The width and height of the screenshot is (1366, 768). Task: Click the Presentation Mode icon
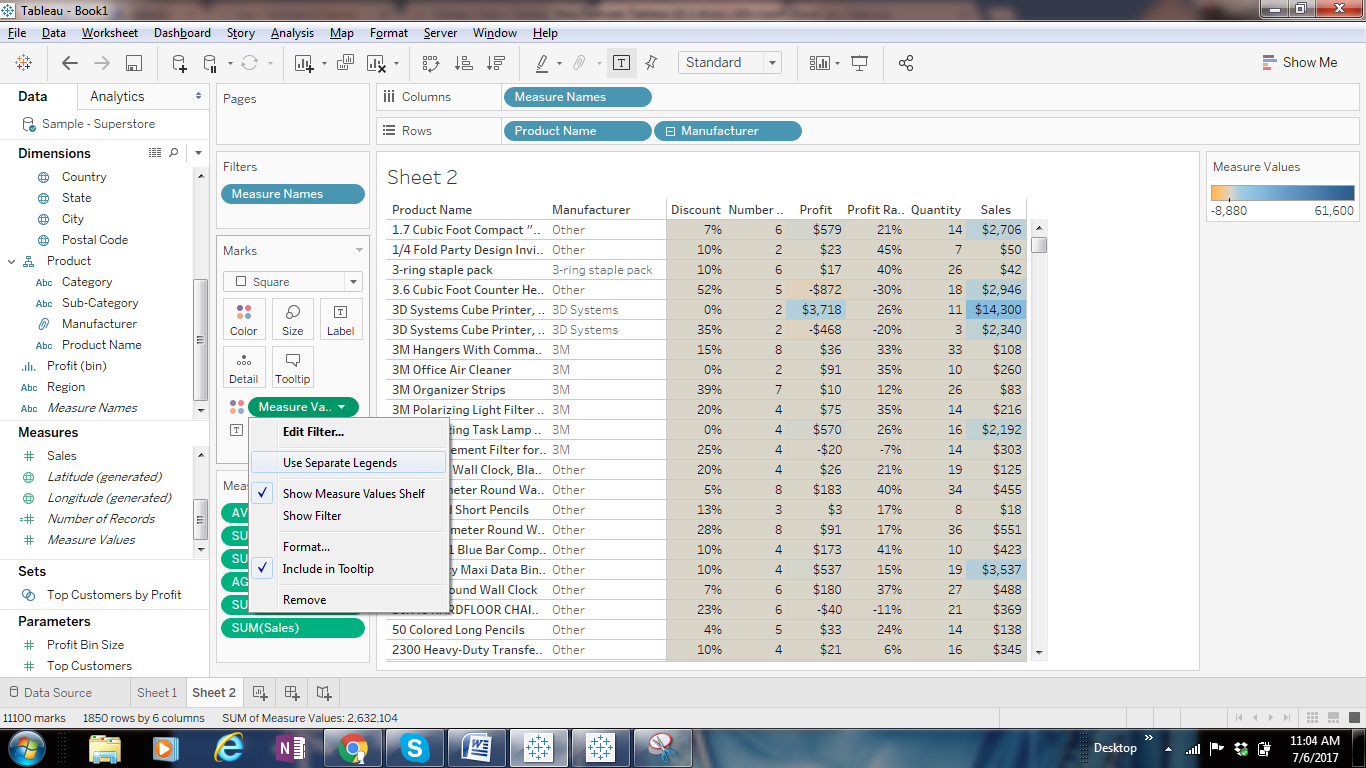click(859, 63)
